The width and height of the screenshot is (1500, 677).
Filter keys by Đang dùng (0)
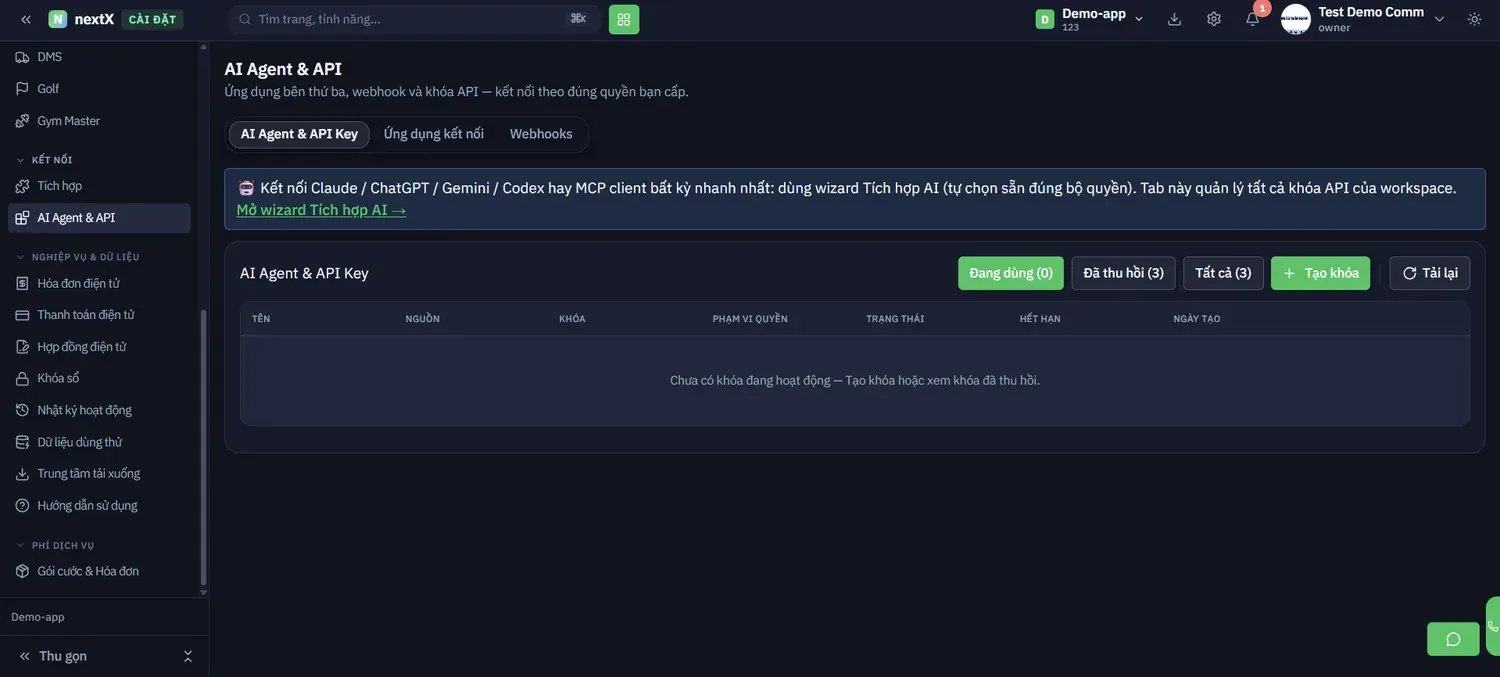[x=1011, y=273]
